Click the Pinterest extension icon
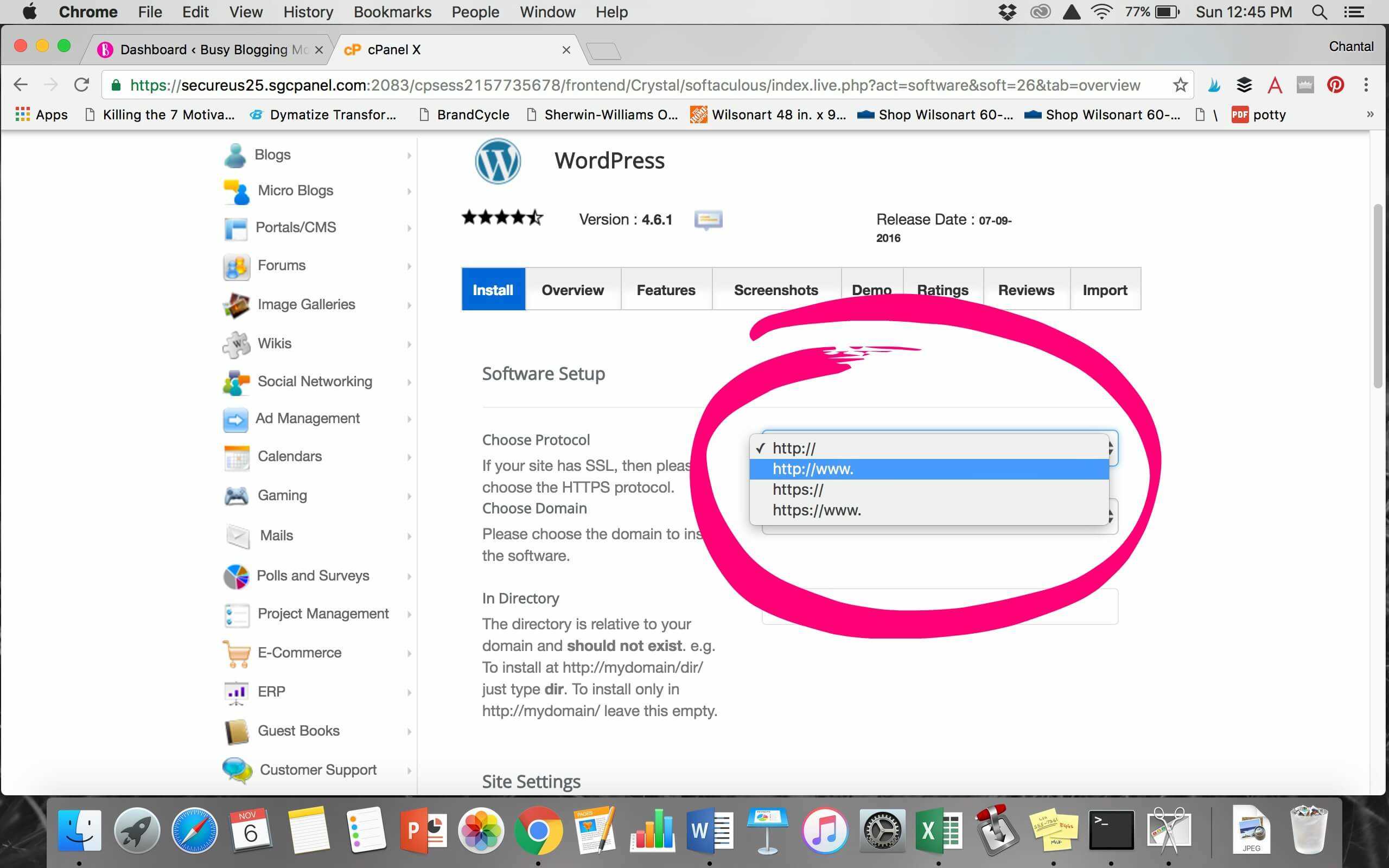 [1335, 85]
